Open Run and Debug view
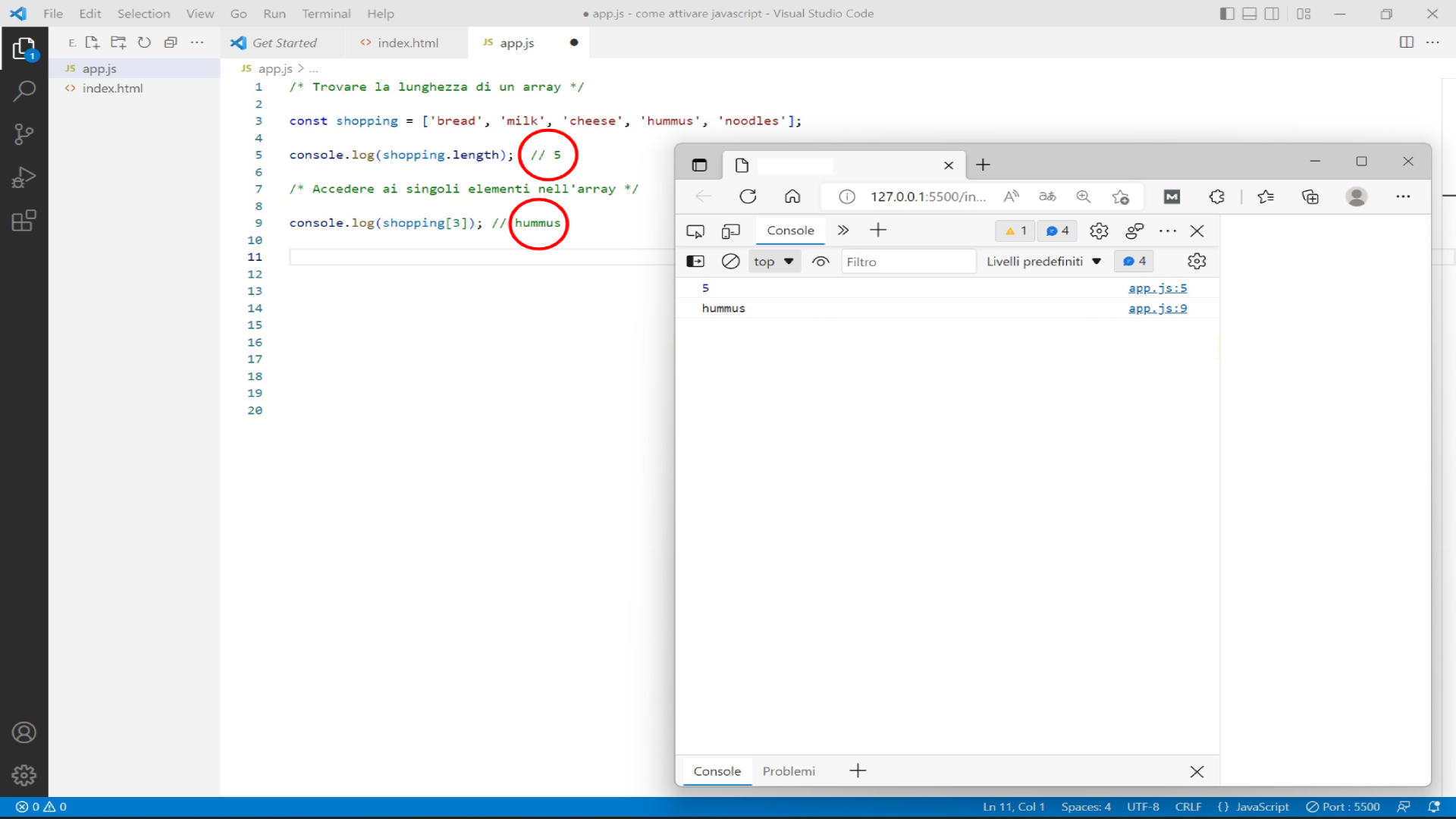 click(24, 177)
